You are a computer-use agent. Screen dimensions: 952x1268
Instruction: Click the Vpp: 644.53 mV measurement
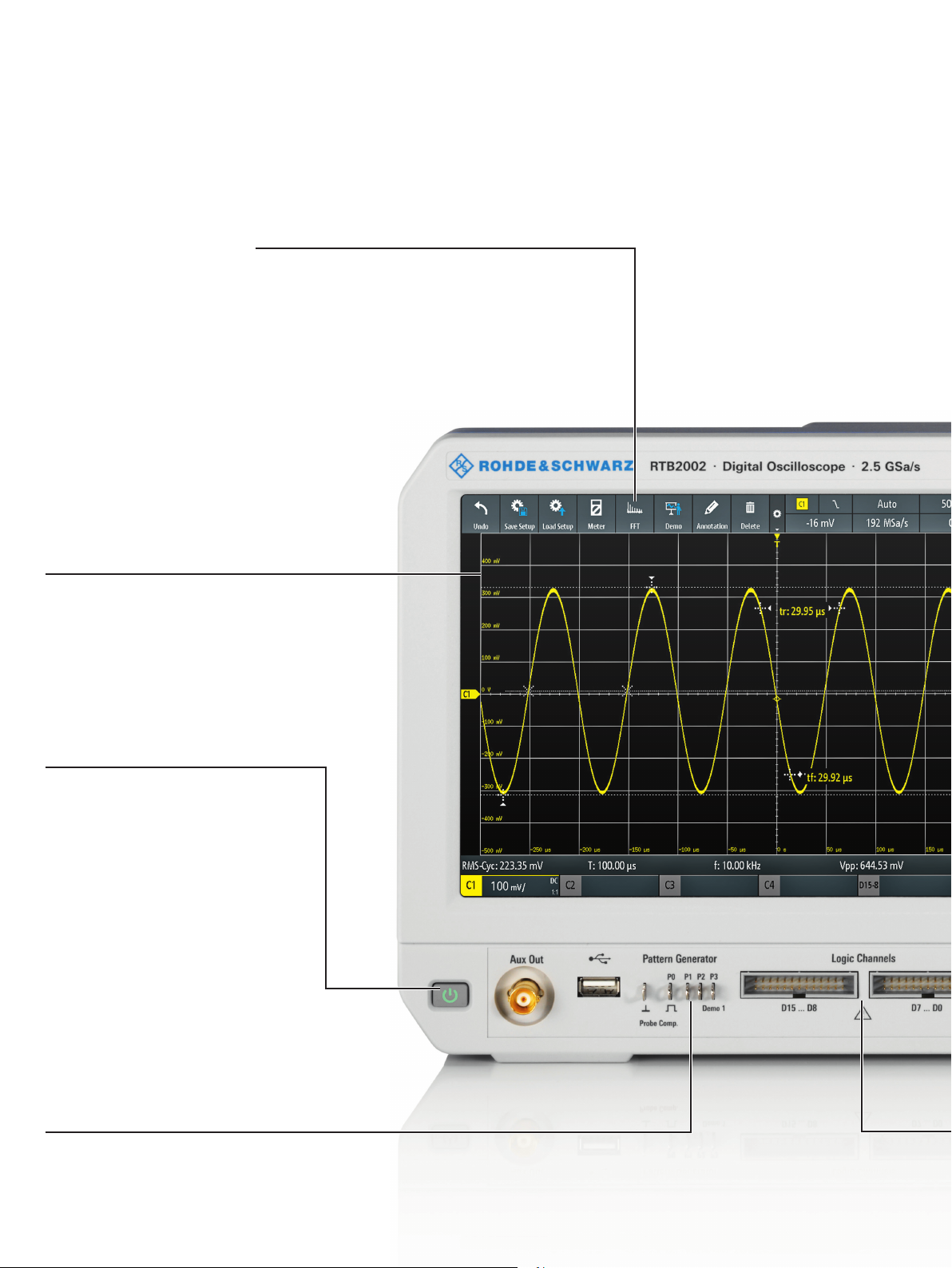pyautogui.click(x=871, y=866)
